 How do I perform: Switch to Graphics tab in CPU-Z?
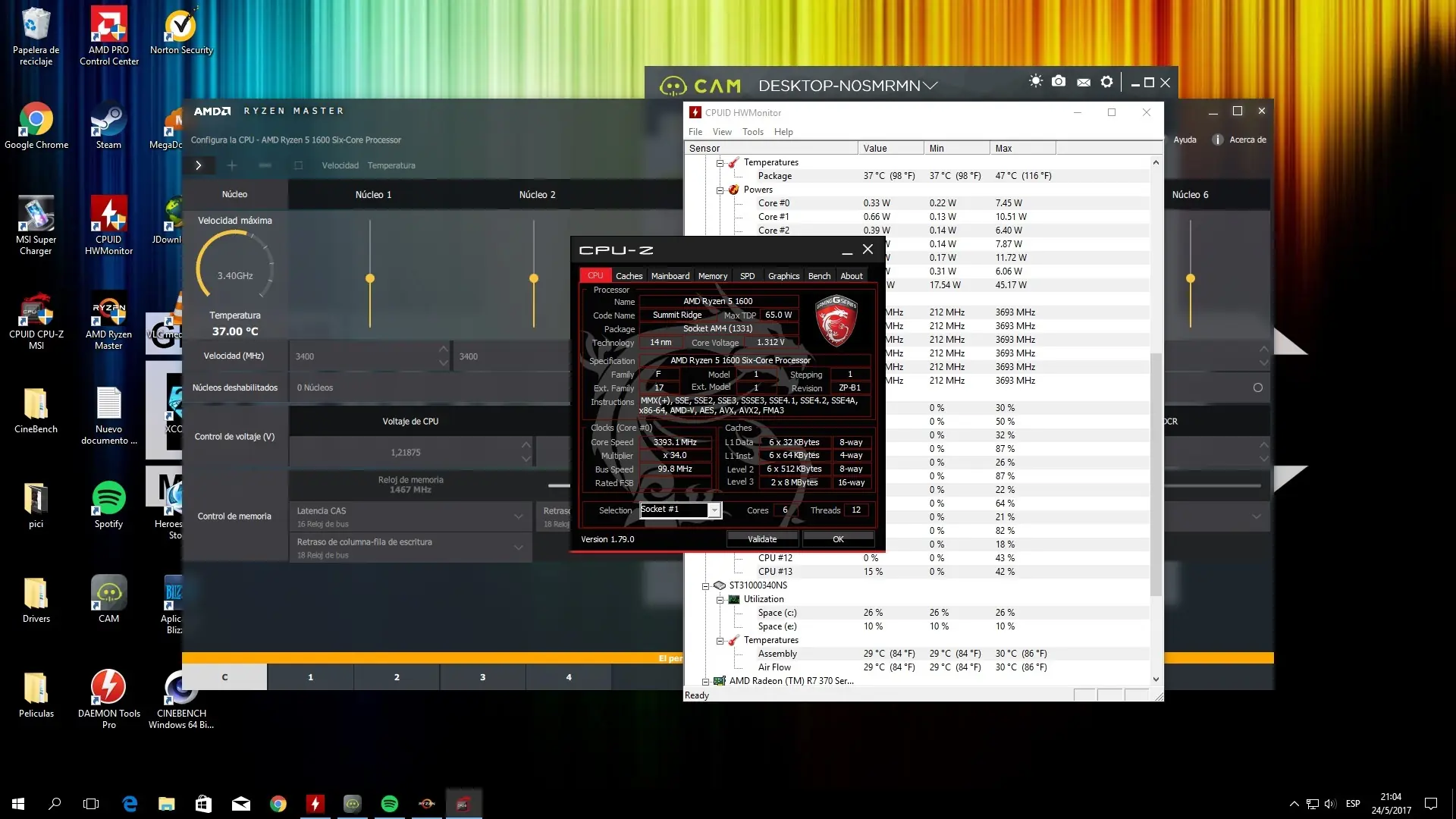pos(783,276)
